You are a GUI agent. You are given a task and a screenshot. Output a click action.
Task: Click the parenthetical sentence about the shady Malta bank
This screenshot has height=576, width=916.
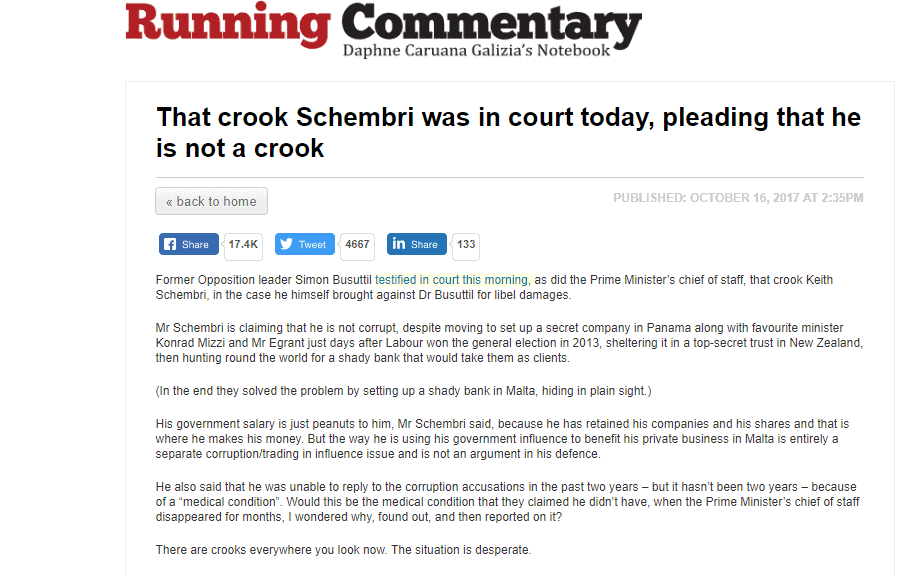tap(403, 390)
